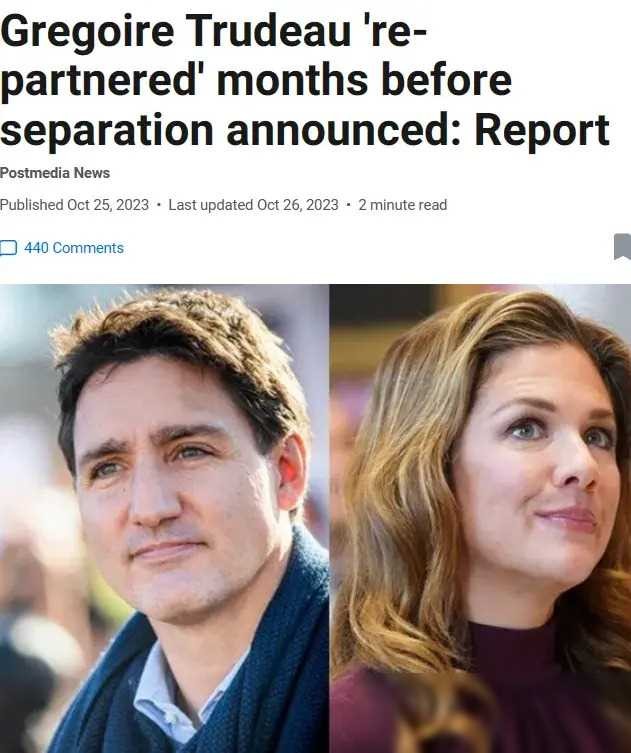Image resolution: width=631 pixels, height=753 pixels.
Task: Click the speech bubble comments icon
Action: pos(8,248)
